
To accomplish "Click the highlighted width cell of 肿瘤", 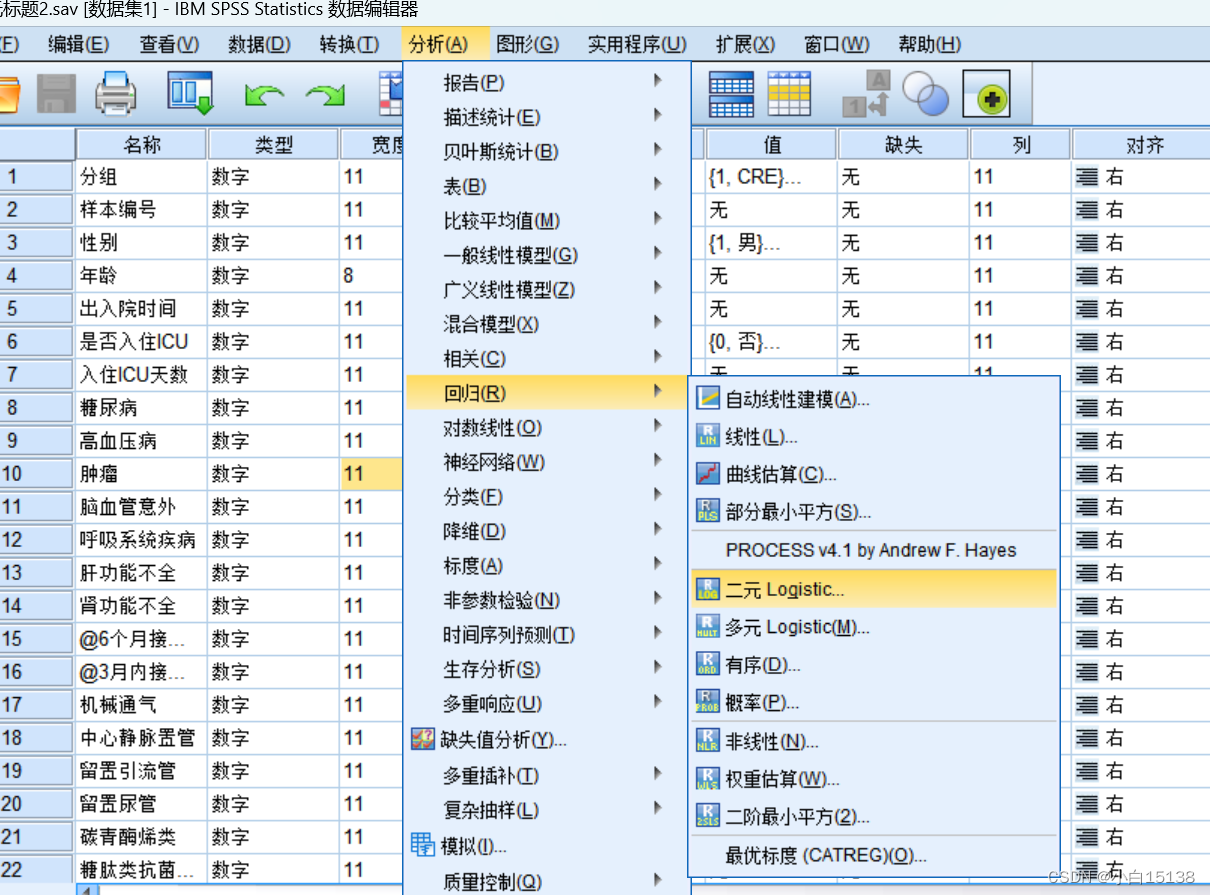I will (371, 474).
